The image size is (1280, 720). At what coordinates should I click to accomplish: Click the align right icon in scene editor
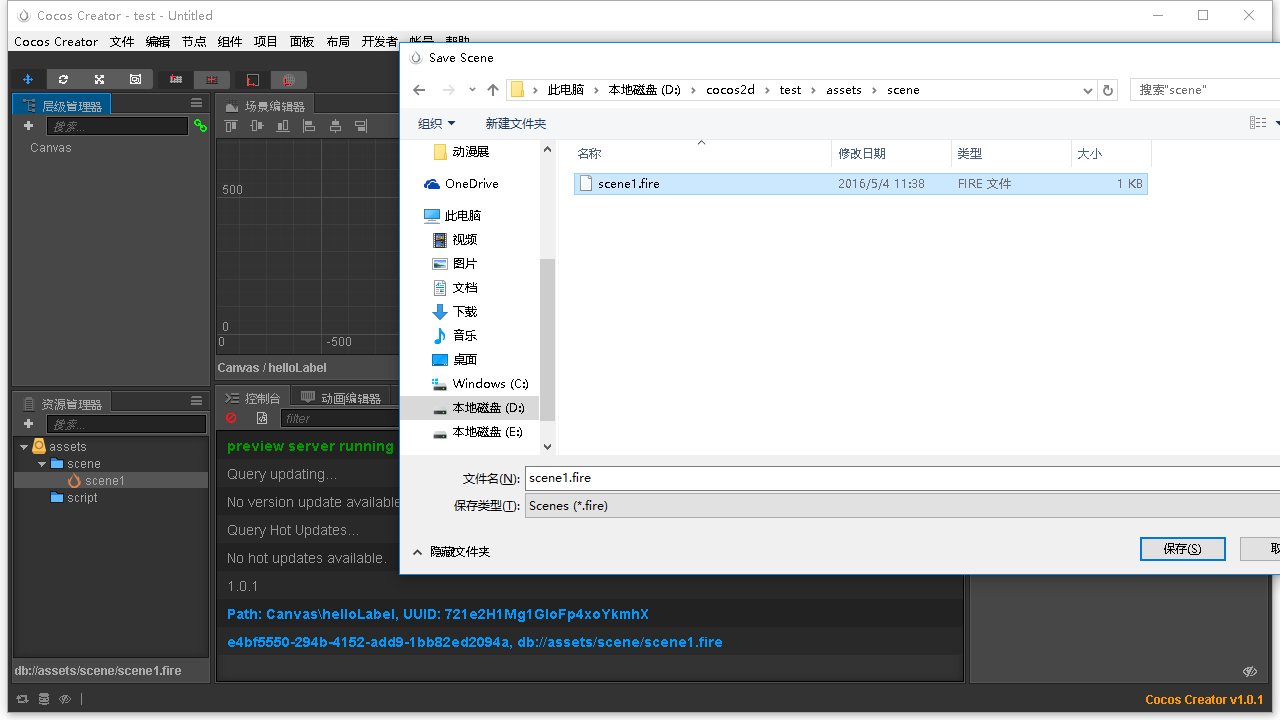coord(361,126)
